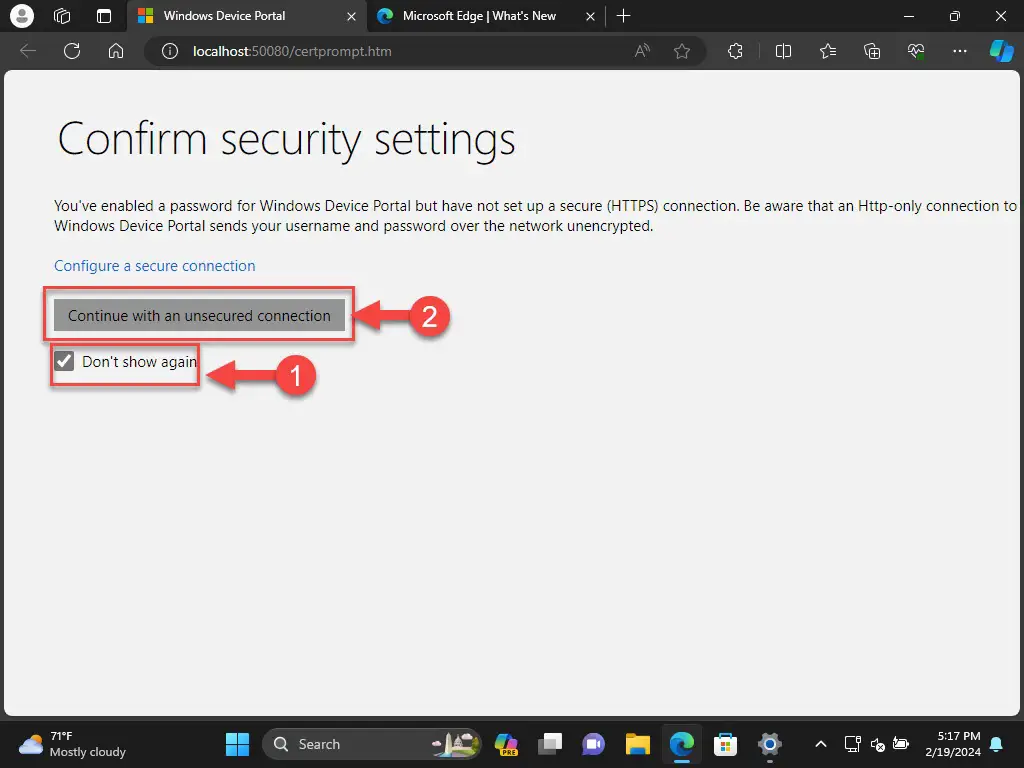Open network status icon in system tray
Viewport: 1024px width, 768px height.
coord(852,744)
